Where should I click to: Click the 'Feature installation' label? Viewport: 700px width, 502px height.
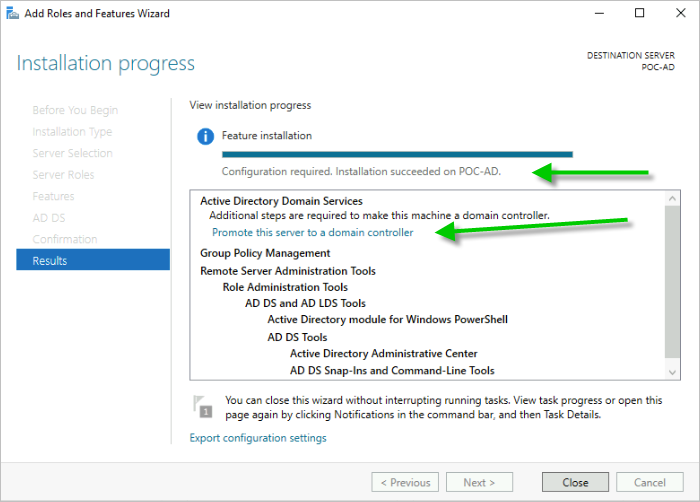267,136
